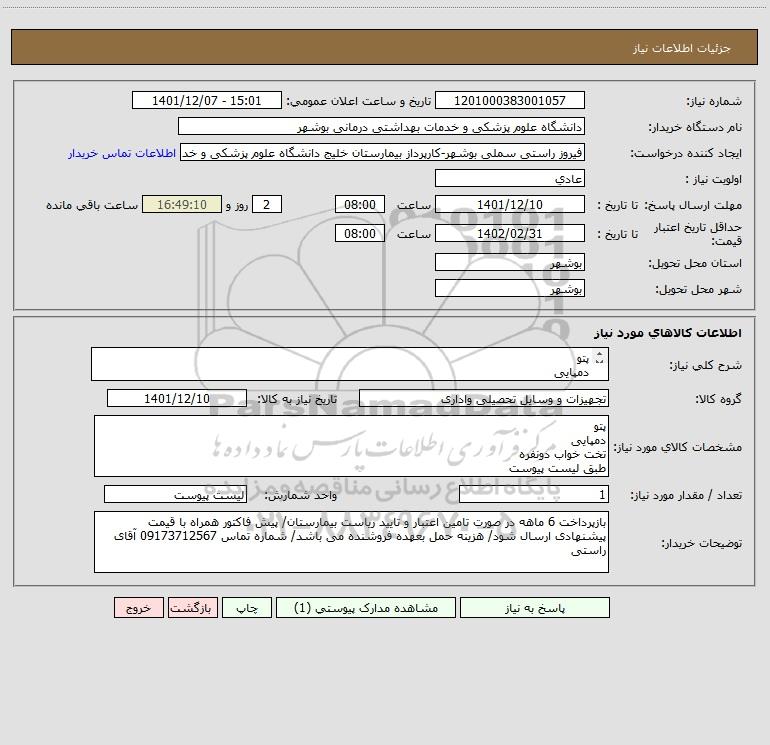Click the remaining days field showing 2
Viewport: 770px width, 745px height.
coord(267,204)
